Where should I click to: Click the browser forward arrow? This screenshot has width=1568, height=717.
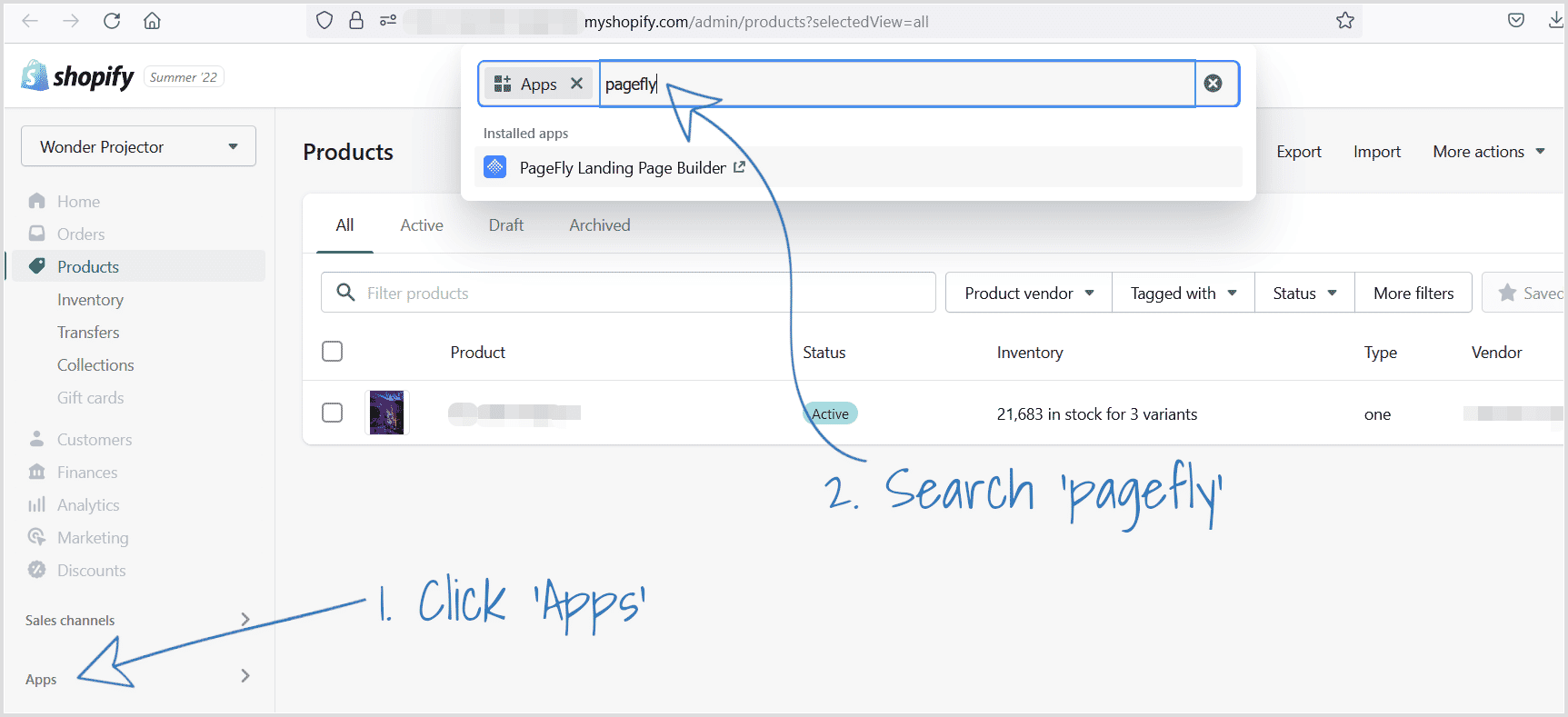pyautogui.click(x=71, y=21)
